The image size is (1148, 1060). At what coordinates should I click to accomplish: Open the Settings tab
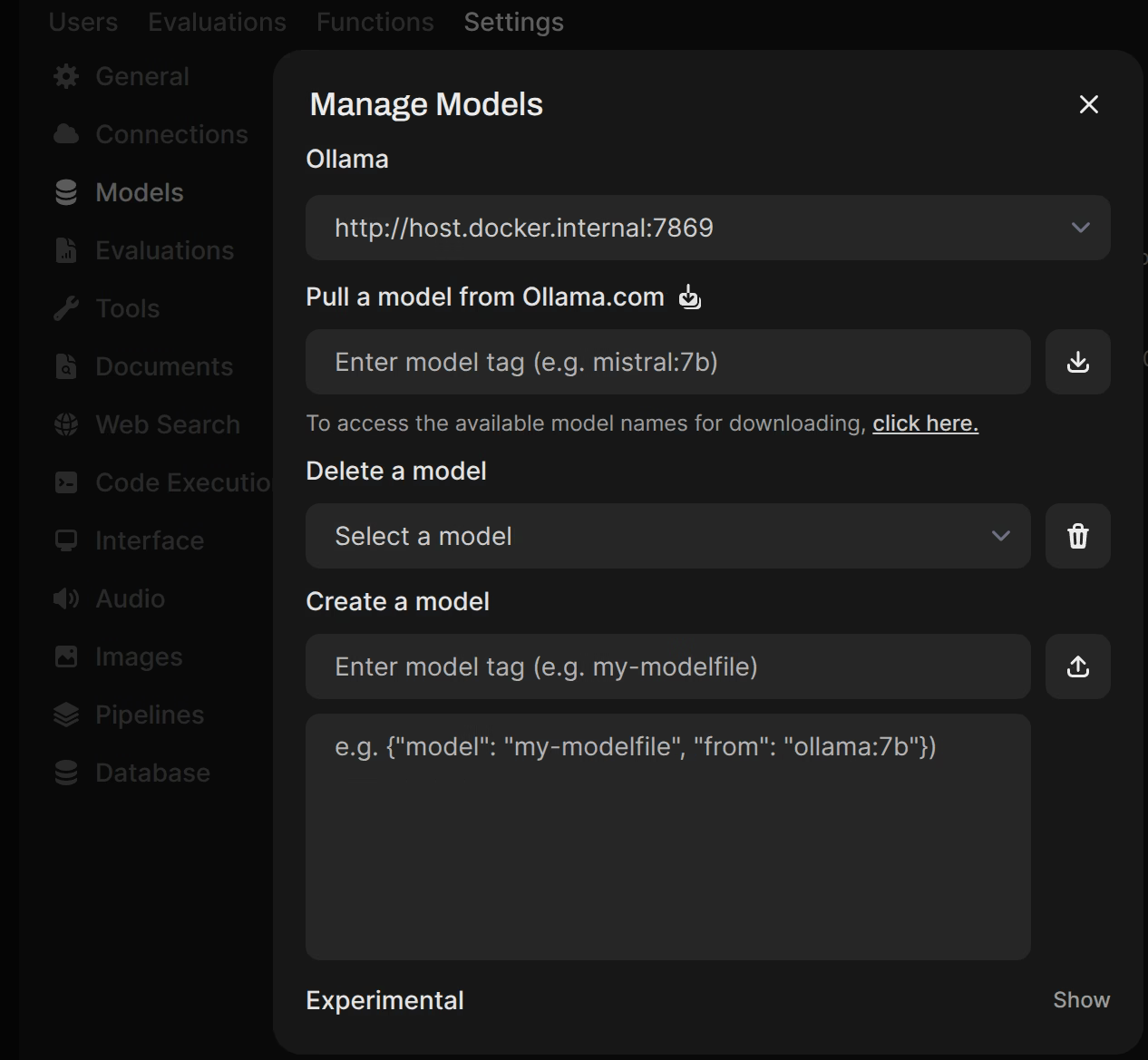[x=514, y=22]
